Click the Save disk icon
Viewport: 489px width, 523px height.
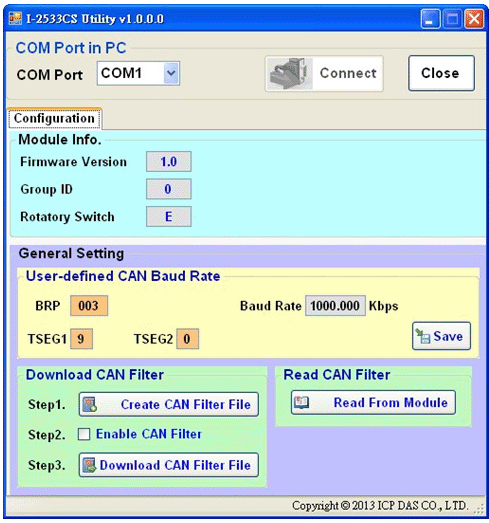[423, 336]
